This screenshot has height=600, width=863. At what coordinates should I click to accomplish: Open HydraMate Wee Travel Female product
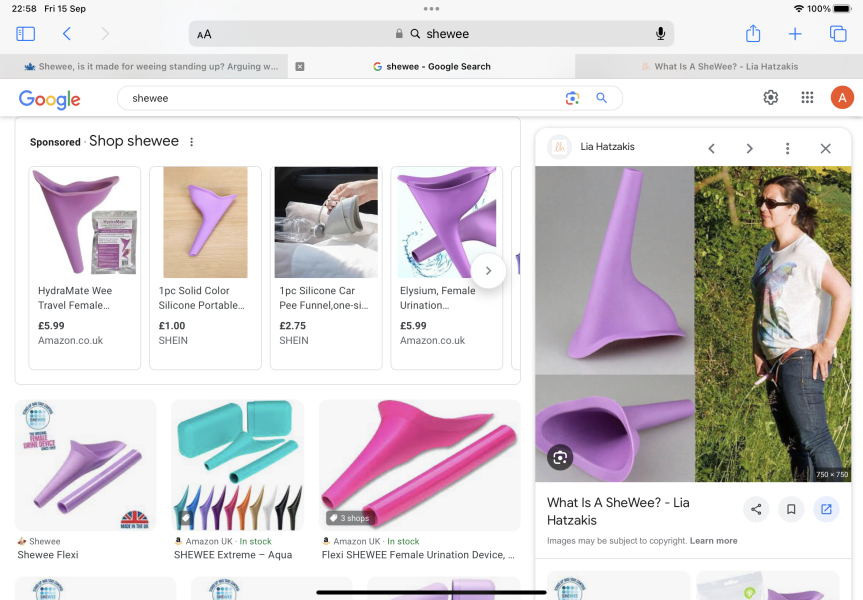pos(85,268)
